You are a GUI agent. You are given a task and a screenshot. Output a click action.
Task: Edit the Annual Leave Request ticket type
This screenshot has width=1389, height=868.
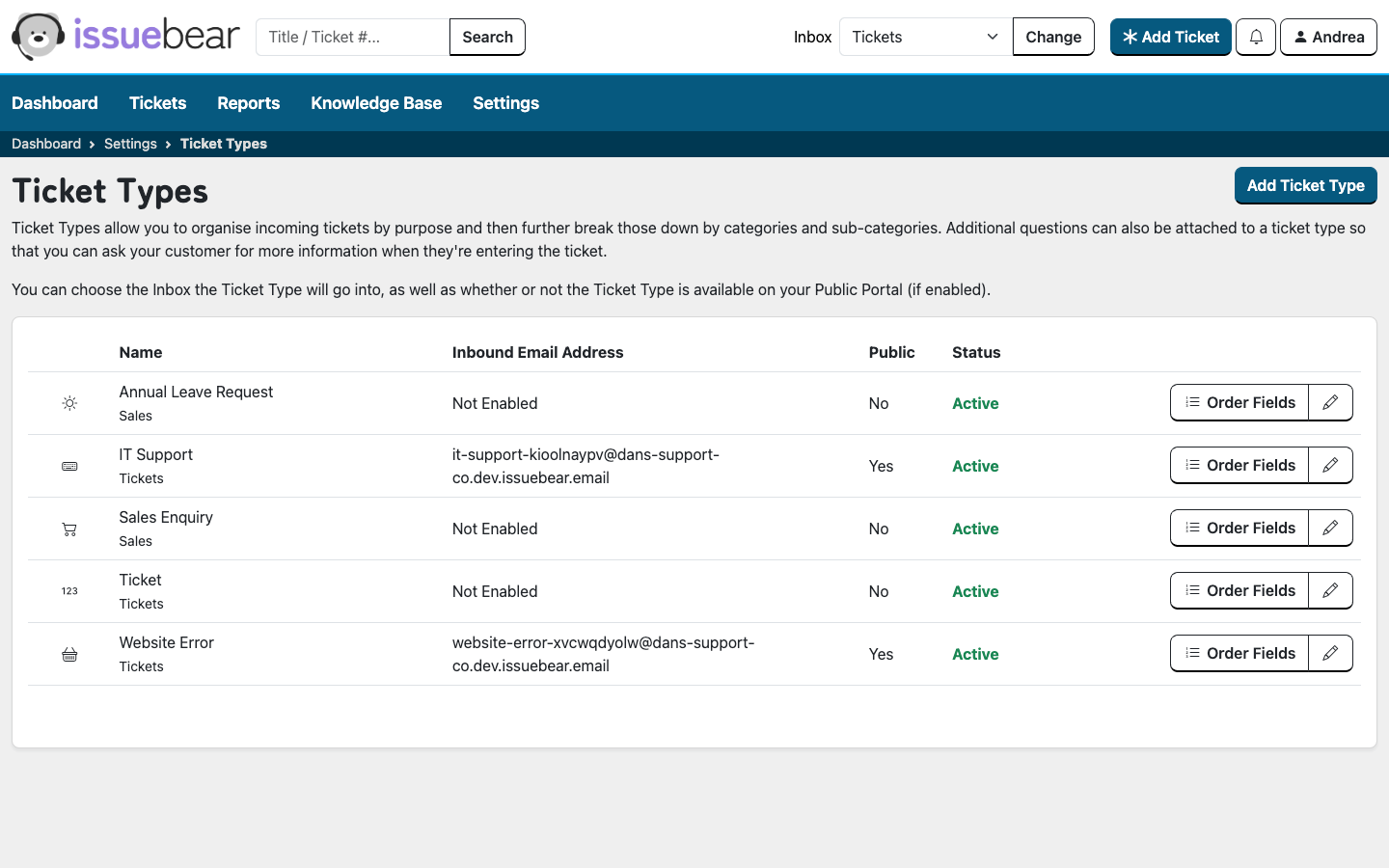[1330, 402]
